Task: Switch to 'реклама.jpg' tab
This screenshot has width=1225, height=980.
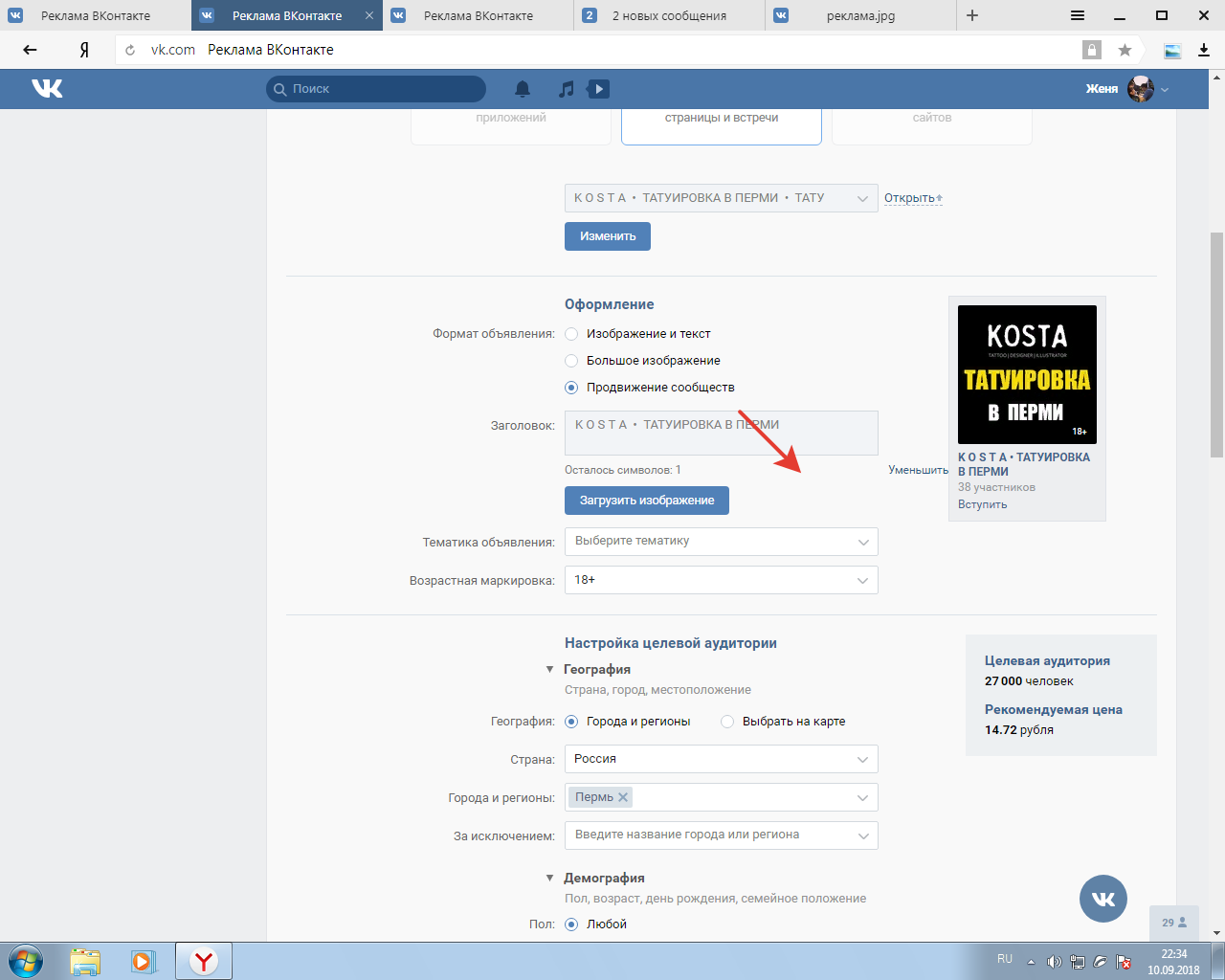Action: click(861, 15)
